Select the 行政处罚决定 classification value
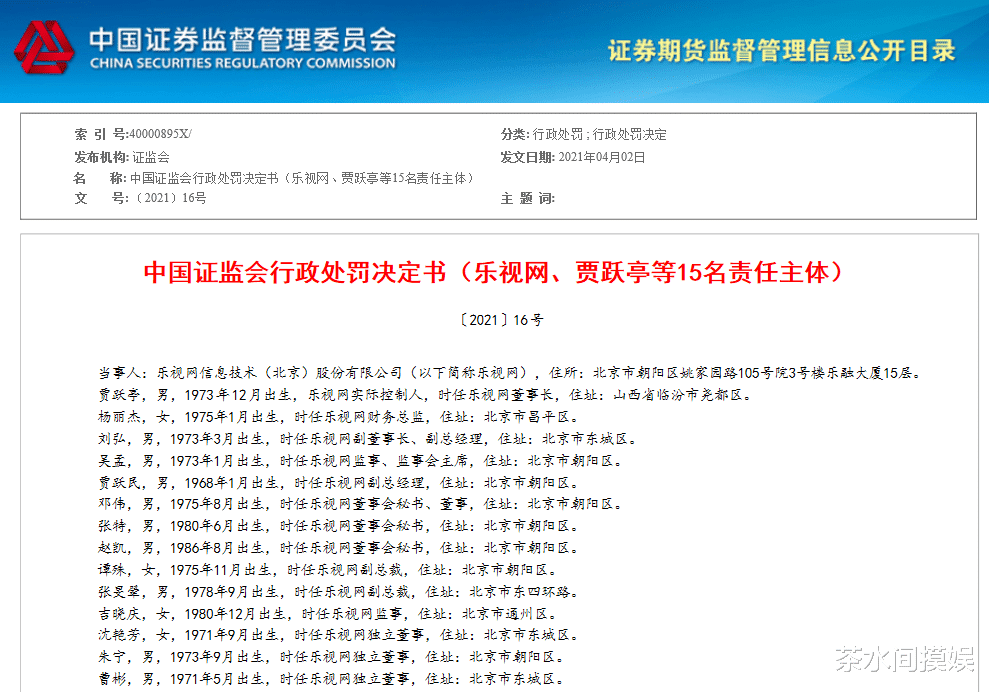989x692 pixels. (630, 134)
